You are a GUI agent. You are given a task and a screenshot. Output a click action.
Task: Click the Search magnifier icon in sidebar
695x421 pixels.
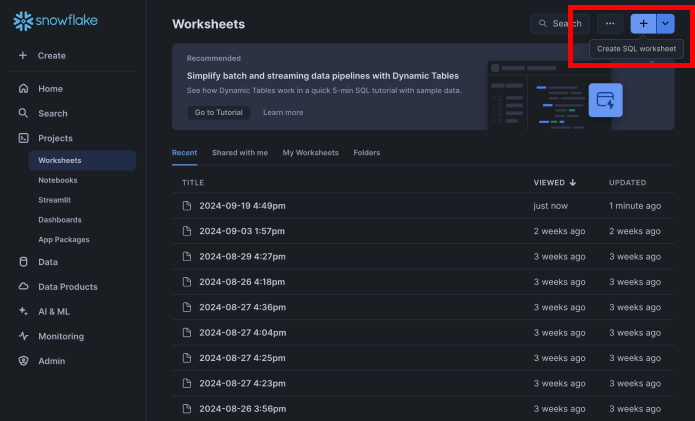tap(23, 113)
